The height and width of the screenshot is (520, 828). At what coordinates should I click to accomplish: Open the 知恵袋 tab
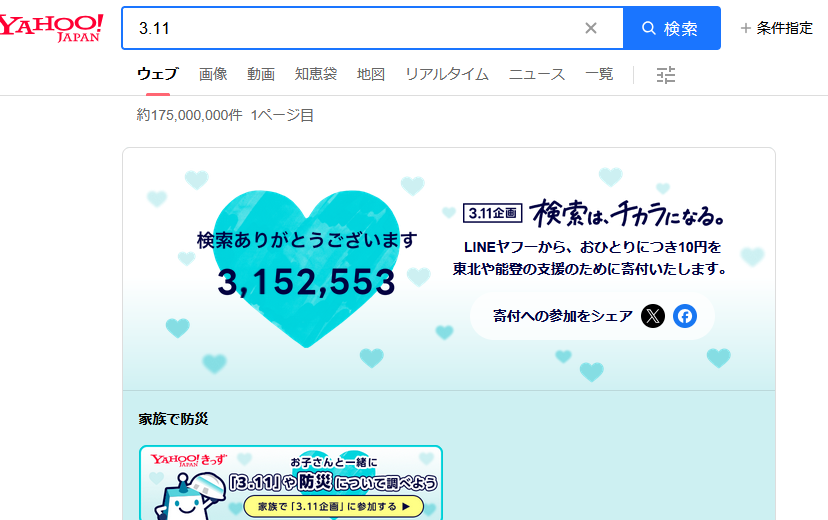[x=316, y=74]
